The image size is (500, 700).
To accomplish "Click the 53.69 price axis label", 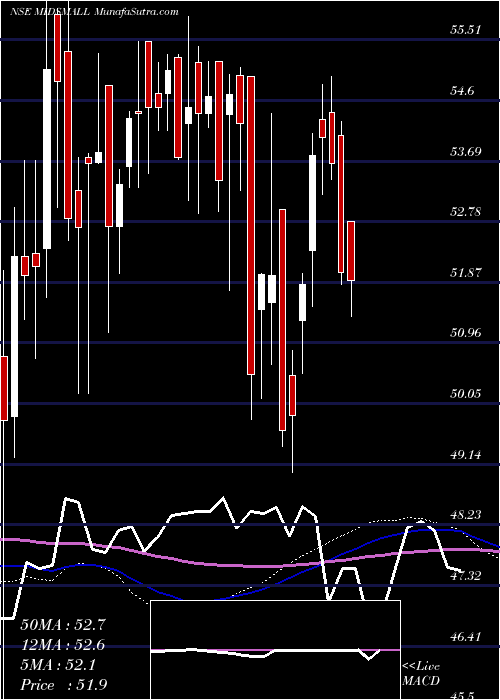I will click(466, 151).
